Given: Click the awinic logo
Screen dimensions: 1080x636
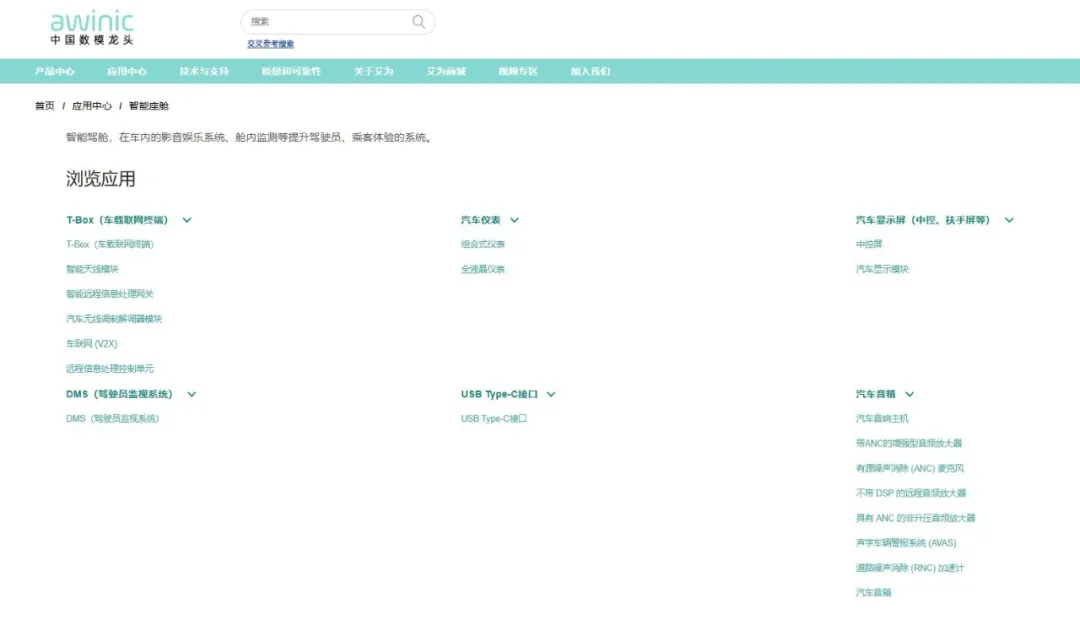Looking at the screenshot, I should (92, 27).
